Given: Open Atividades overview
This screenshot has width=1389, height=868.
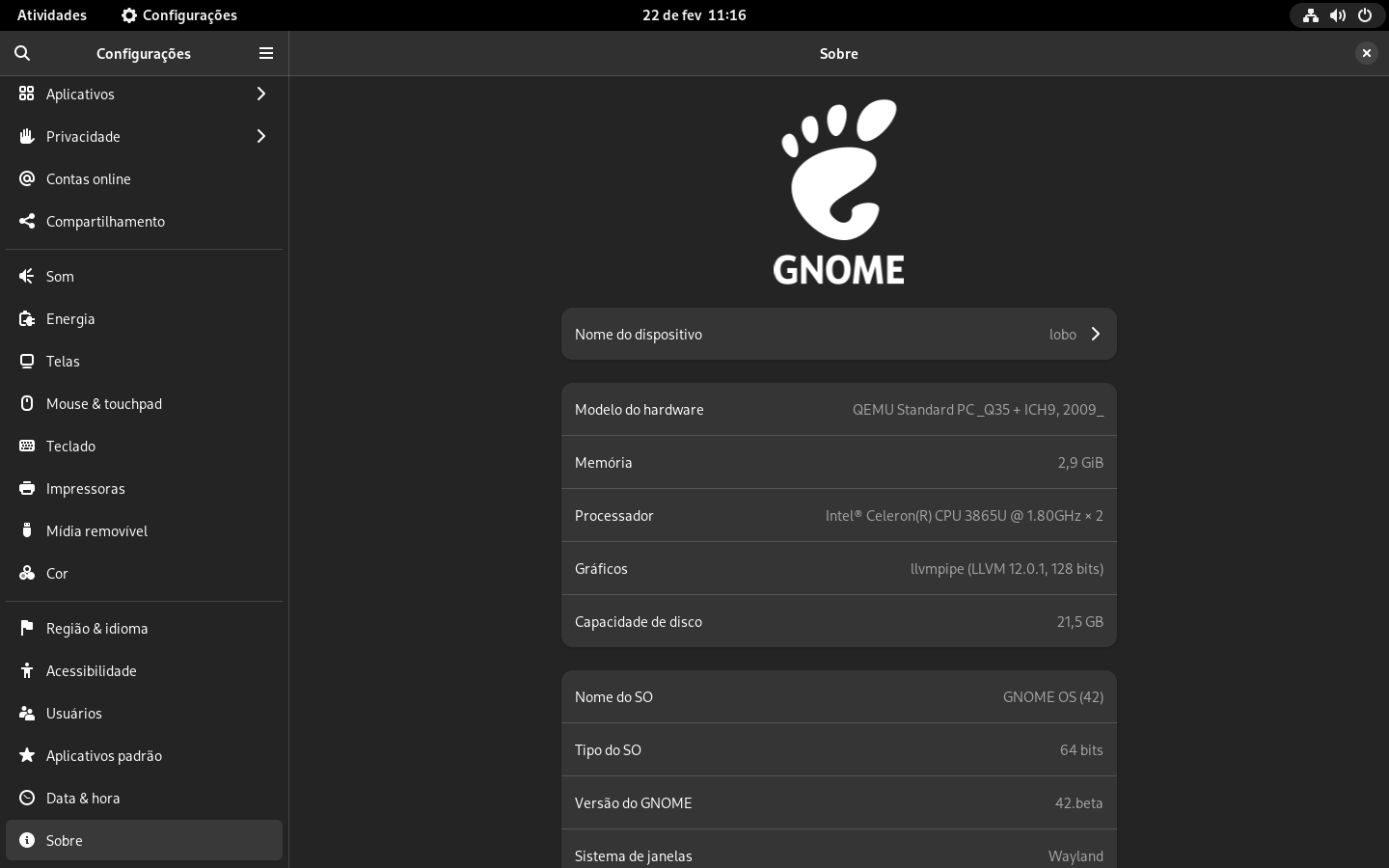Looking at the screenshot, I should point(52,15).
